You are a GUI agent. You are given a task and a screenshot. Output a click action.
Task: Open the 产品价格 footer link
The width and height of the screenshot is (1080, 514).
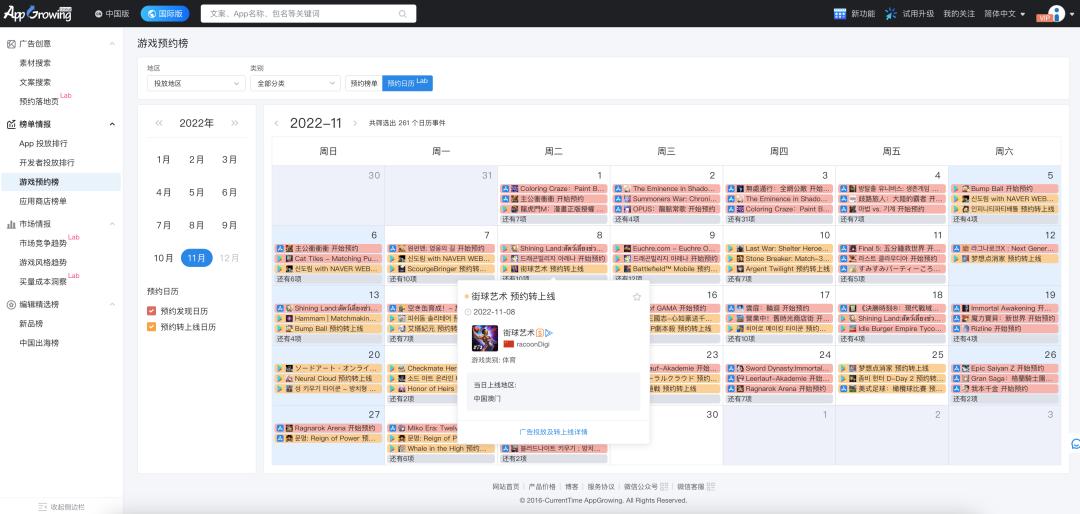coord(542,486)
